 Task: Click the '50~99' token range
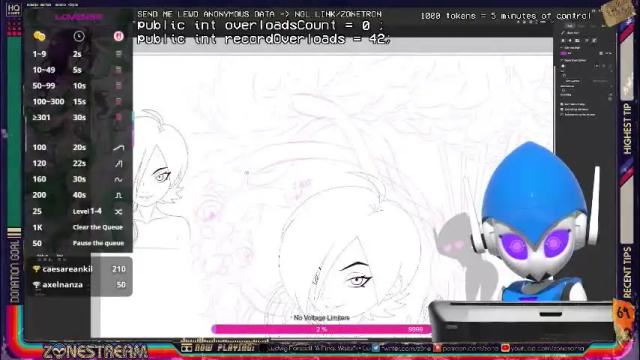pyautogui.click(x=44, y=86)
